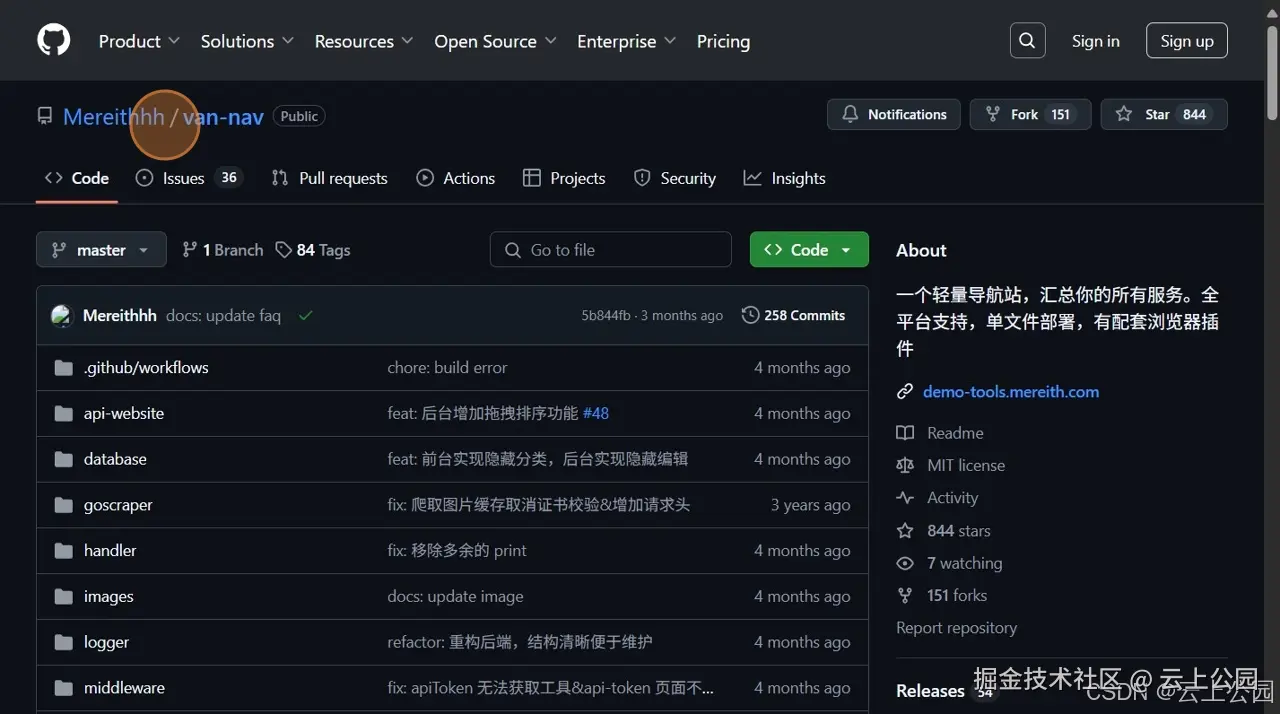Switch to the Security tab
1280x714 pixels.
675,178
